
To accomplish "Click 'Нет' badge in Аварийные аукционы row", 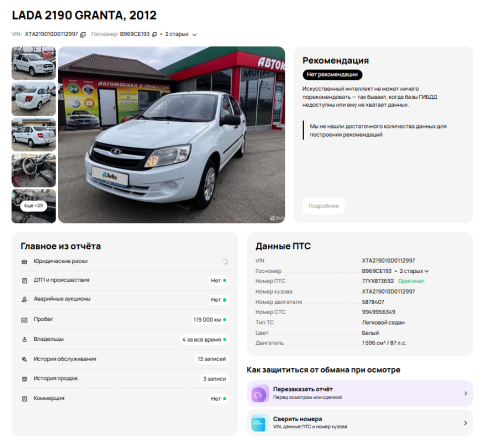I will point(218,300).
